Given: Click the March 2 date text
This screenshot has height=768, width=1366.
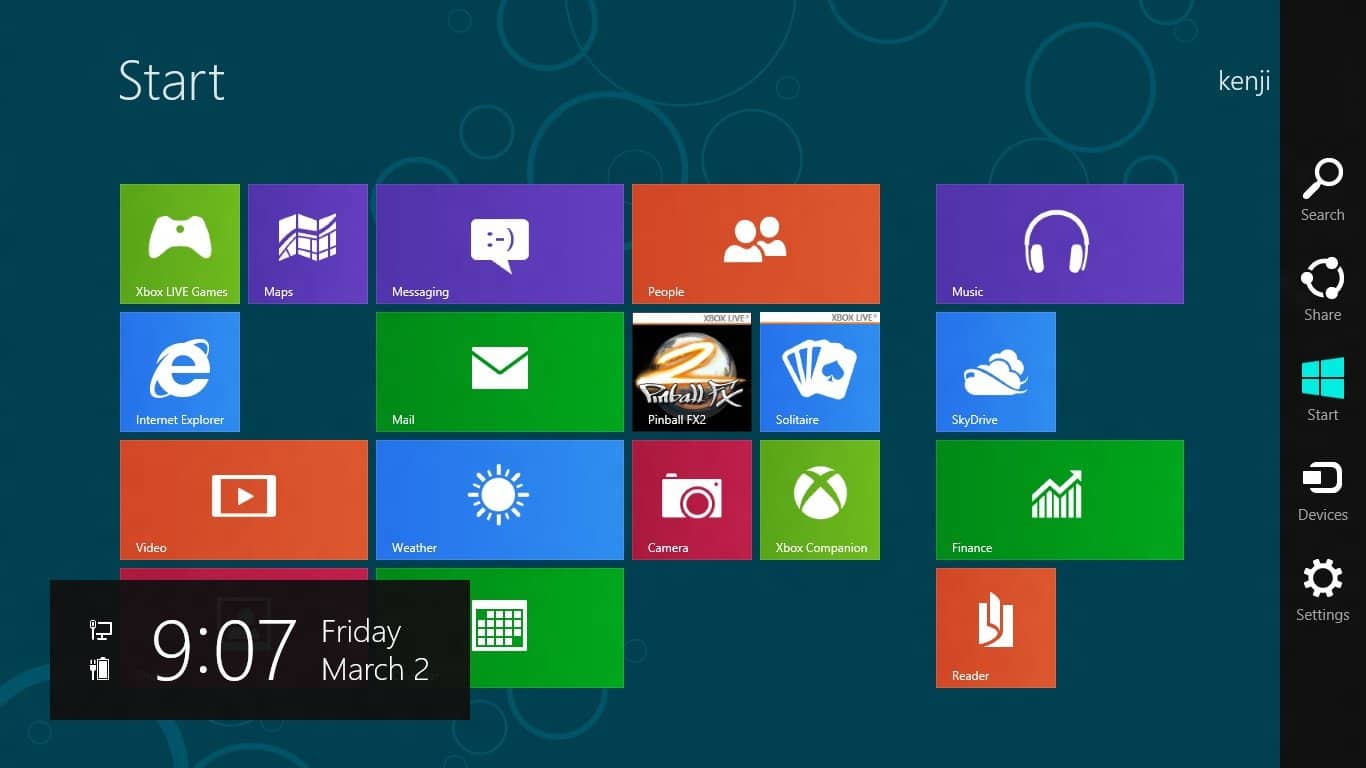Looking at the screenshot, I should (375, 669).
